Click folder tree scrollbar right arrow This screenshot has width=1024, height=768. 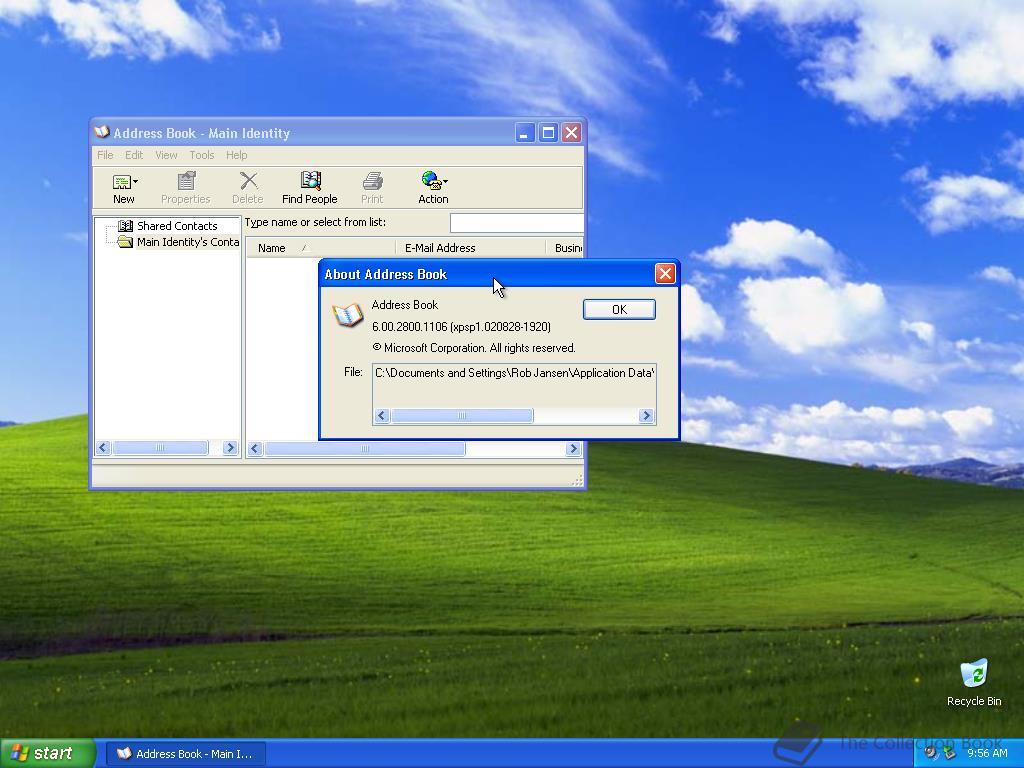[230, 447]
